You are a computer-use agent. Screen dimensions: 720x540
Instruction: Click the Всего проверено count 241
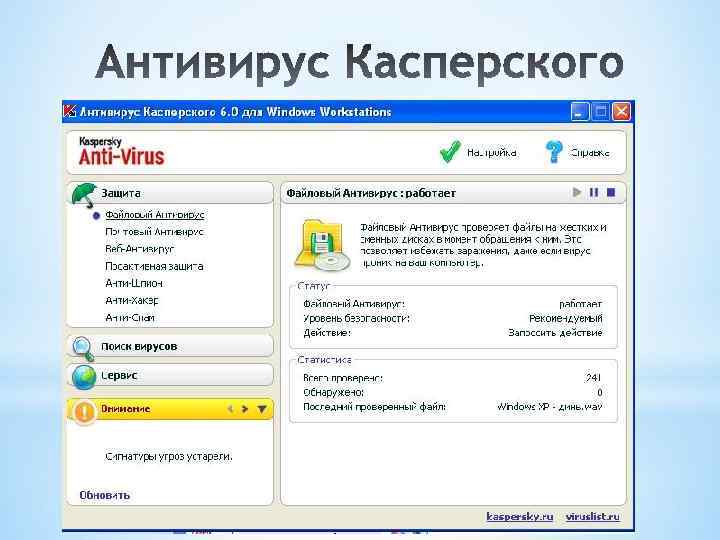click(x=593, y=377)
